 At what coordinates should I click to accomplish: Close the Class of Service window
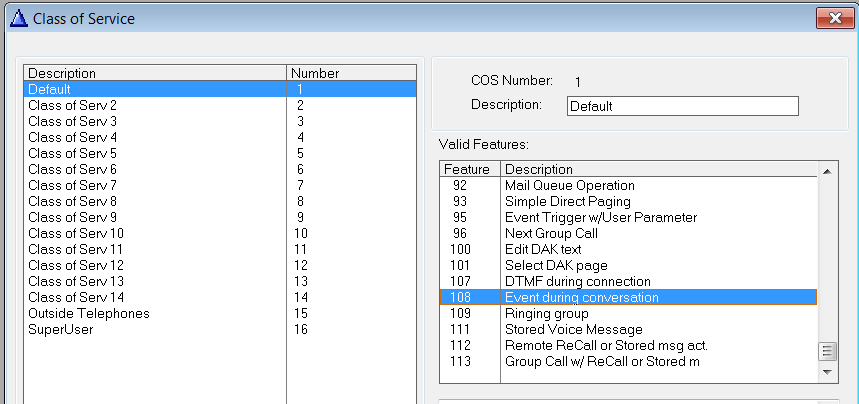pyautogui.click(x=828, y=18)
